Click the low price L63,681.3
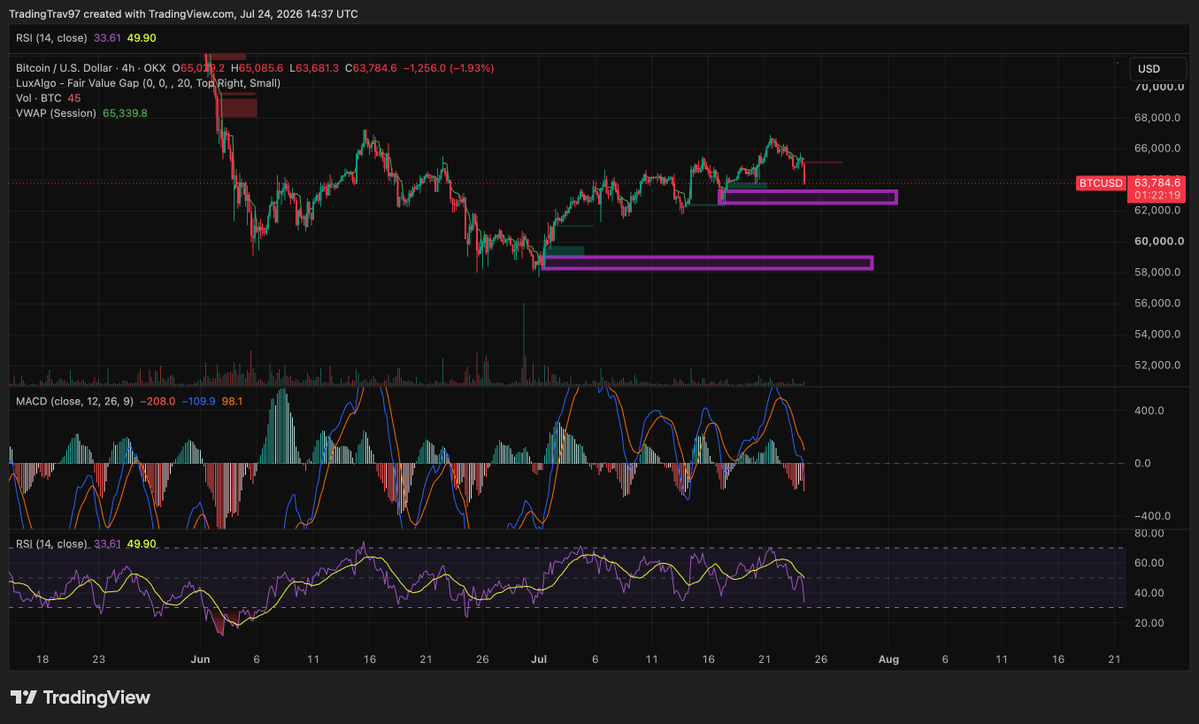The width and height of the screenshot is (1199, 724). point(314,68)
